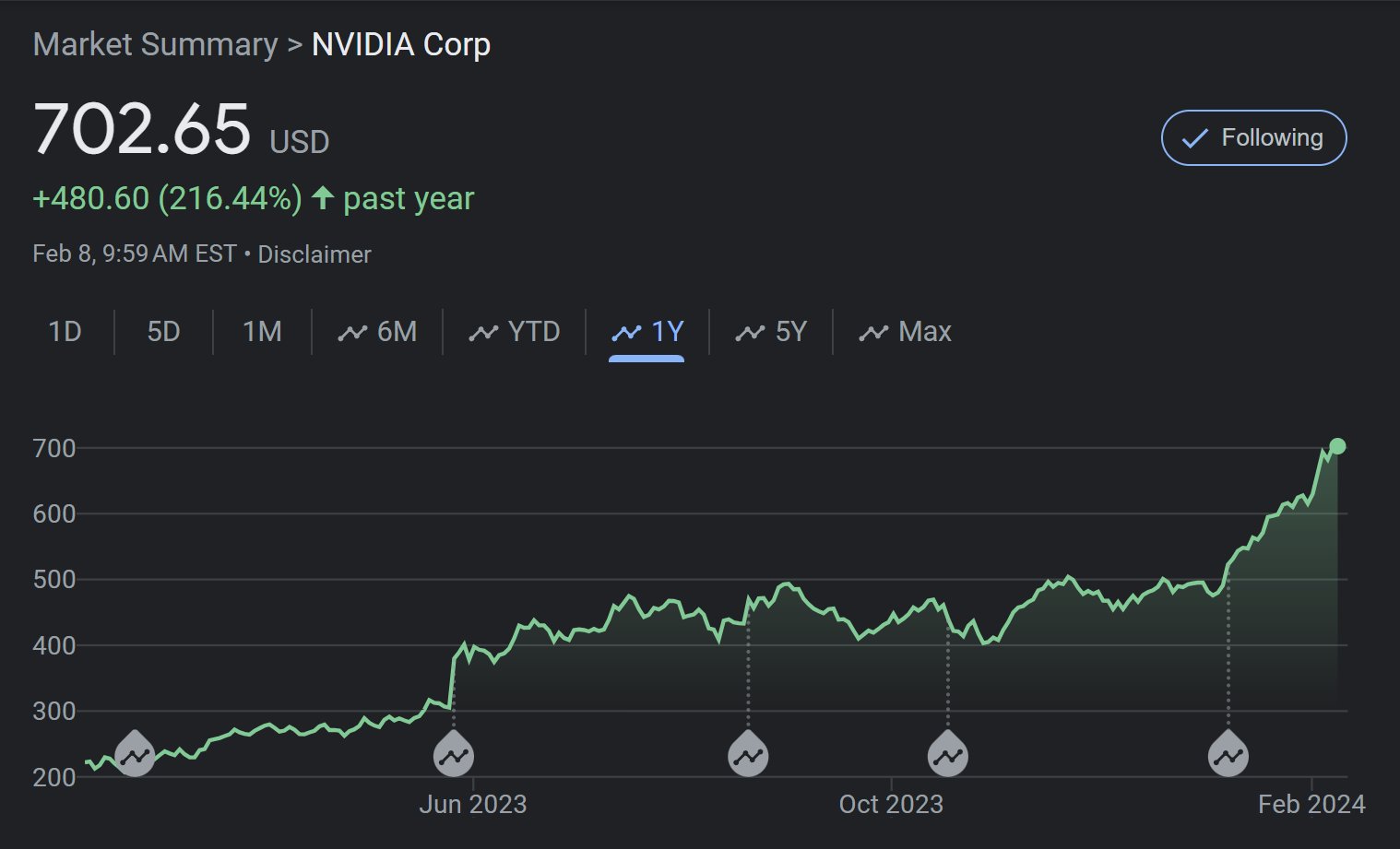
Task: Click the trend icon beside 1Y
Action: click(626, 333)
